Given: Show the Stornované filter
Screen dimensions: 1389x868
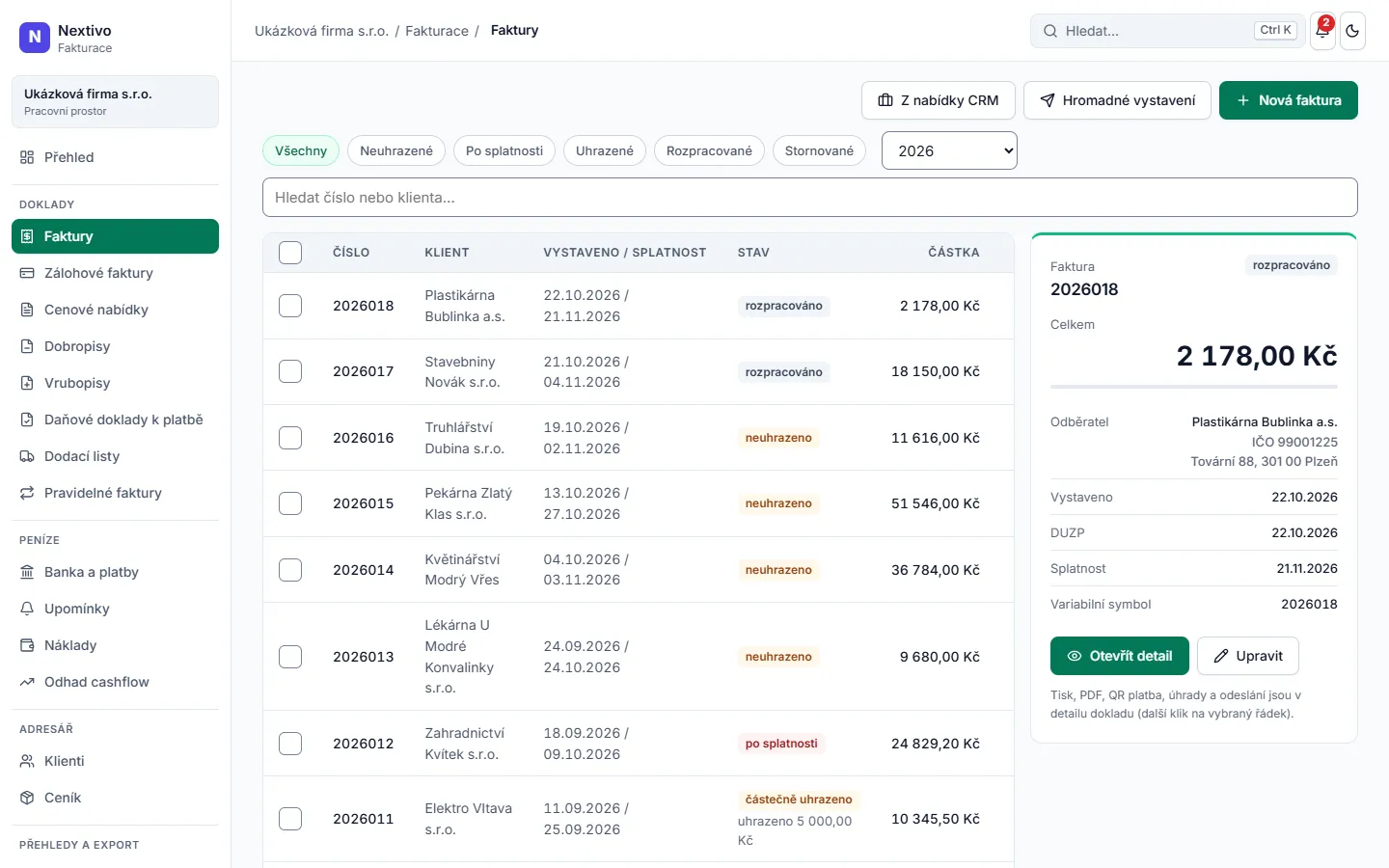Looking at the screenshot, I should click(x=819, y=150).
